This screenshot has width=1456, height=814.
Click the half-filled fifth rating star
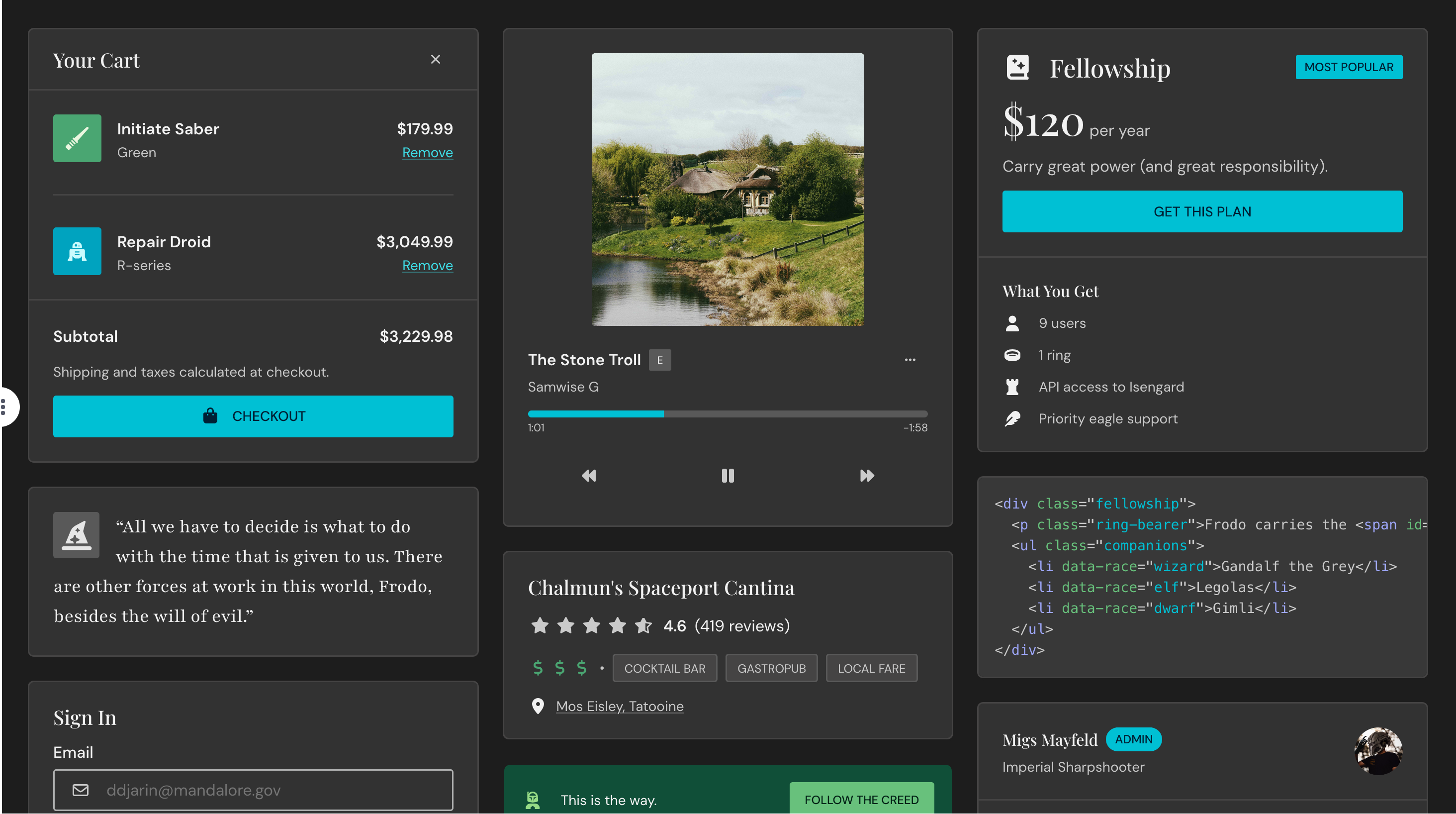[x=643, y=625]
